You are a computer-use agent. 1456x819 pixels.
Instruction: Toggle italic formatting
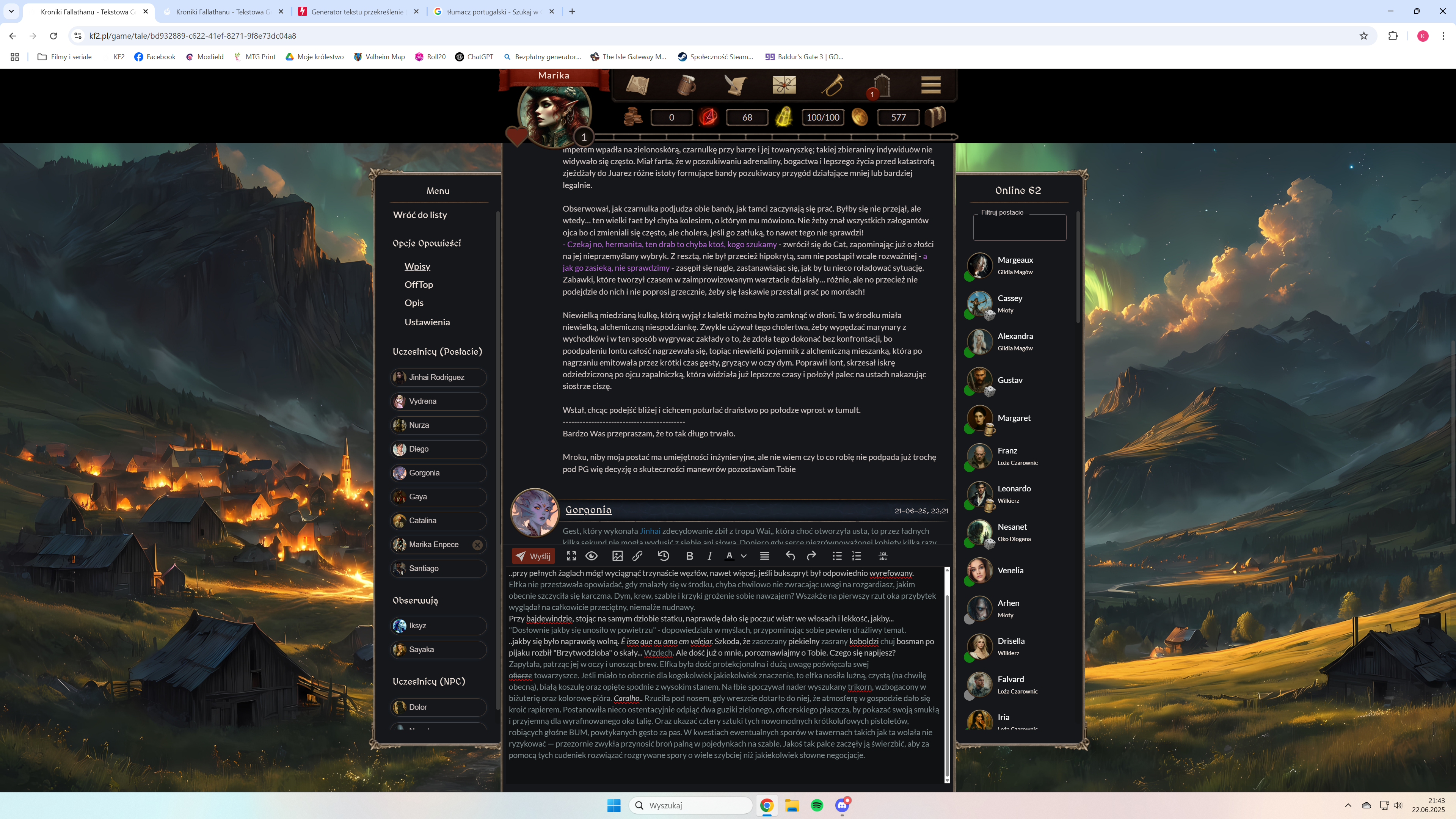pyautogui.click(x=709, y=556)
